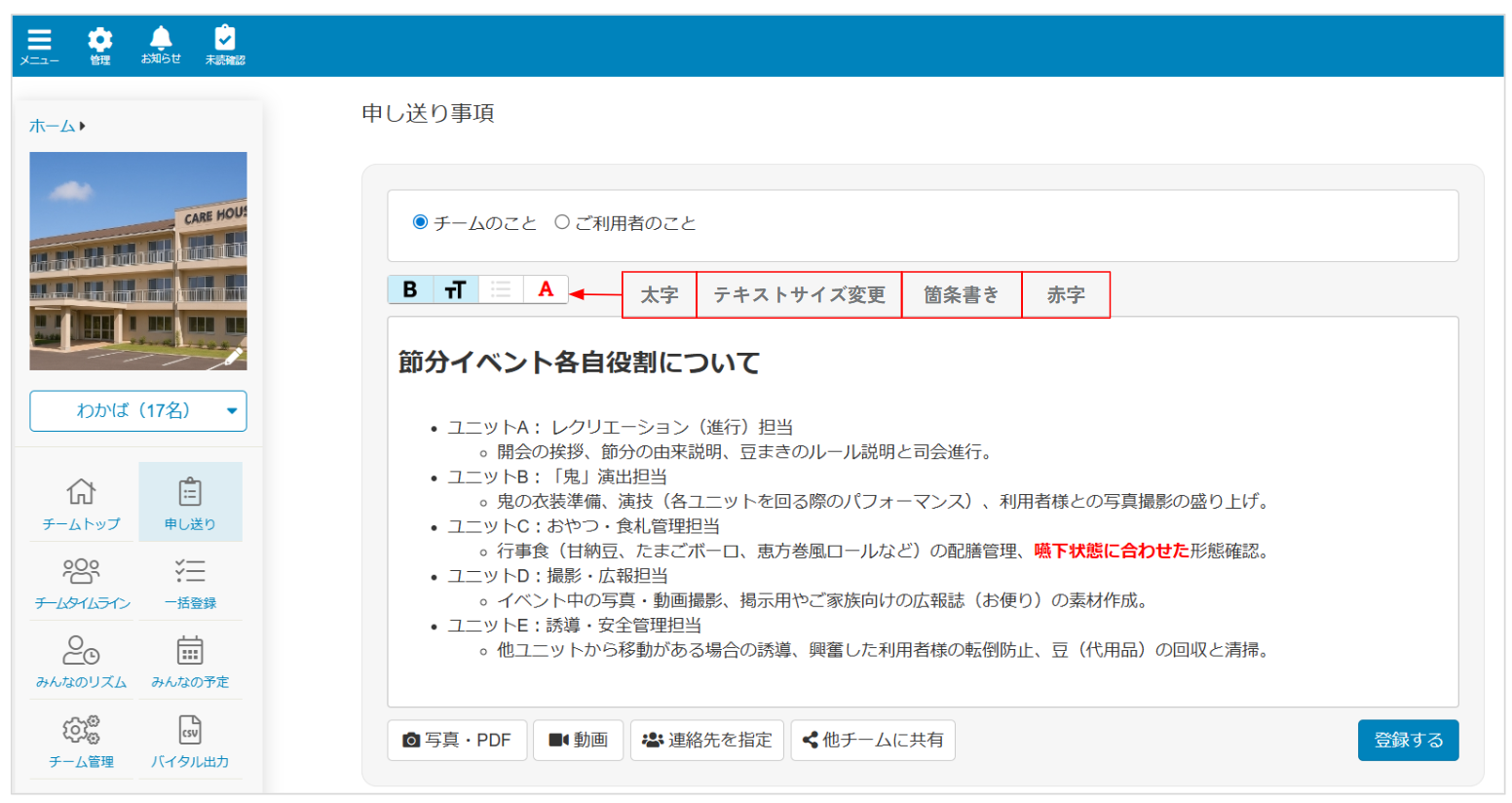
Task: Click text ユニットB：「鬼」演出担当
Action: coord(557,477)
